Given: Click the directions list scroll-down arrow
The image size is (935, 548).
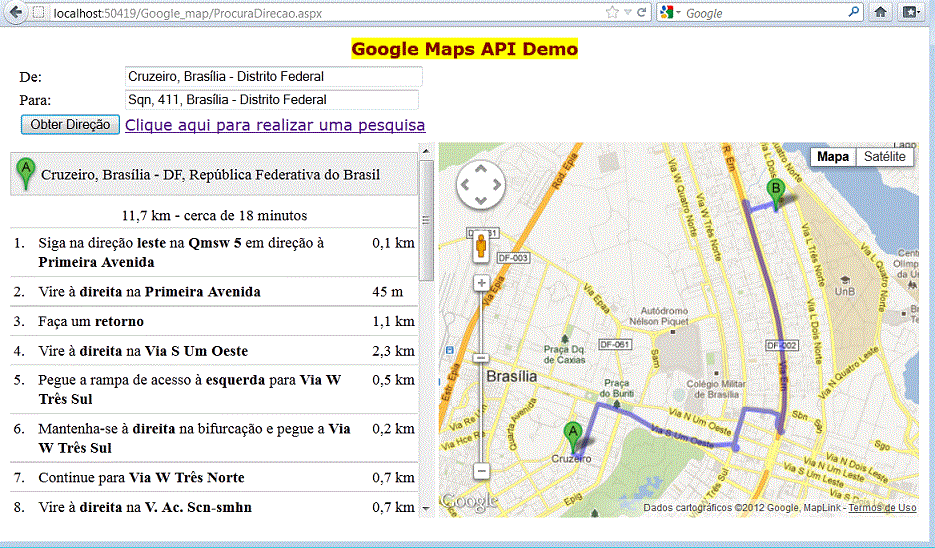Looking at the screenshot, I should point(426,509).
